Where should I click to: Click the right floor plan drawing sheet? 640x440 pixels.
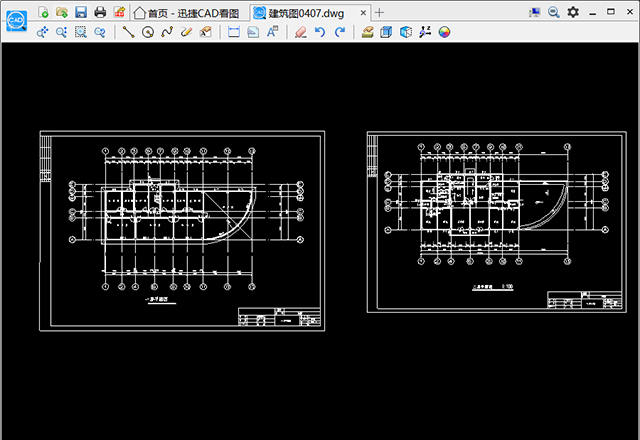[x=497, y=222]
